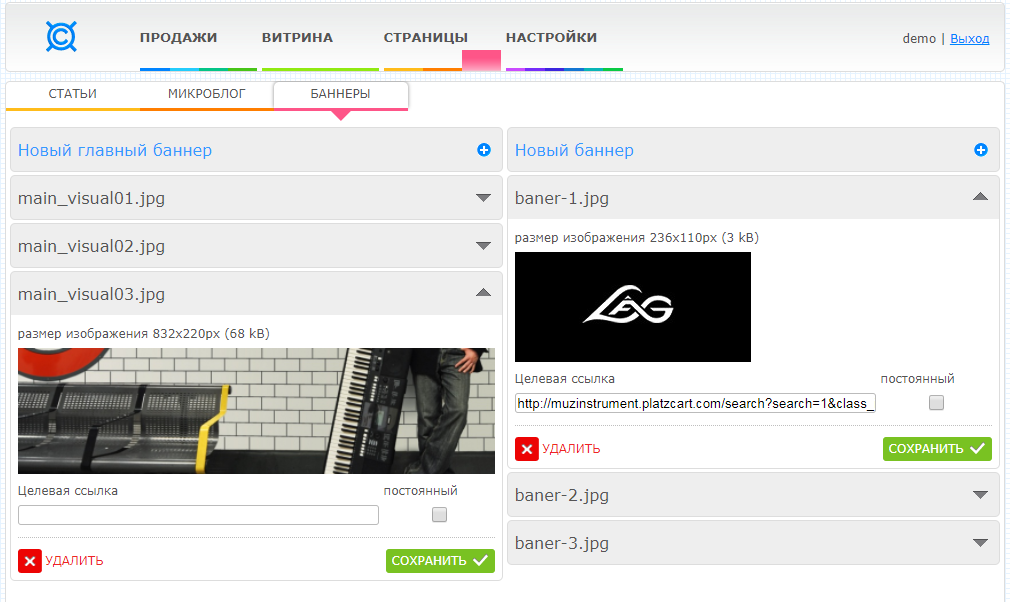
Task: Save main_visual03.jpg with СОХРАНИТЬ button
Action: click(440, 561)
